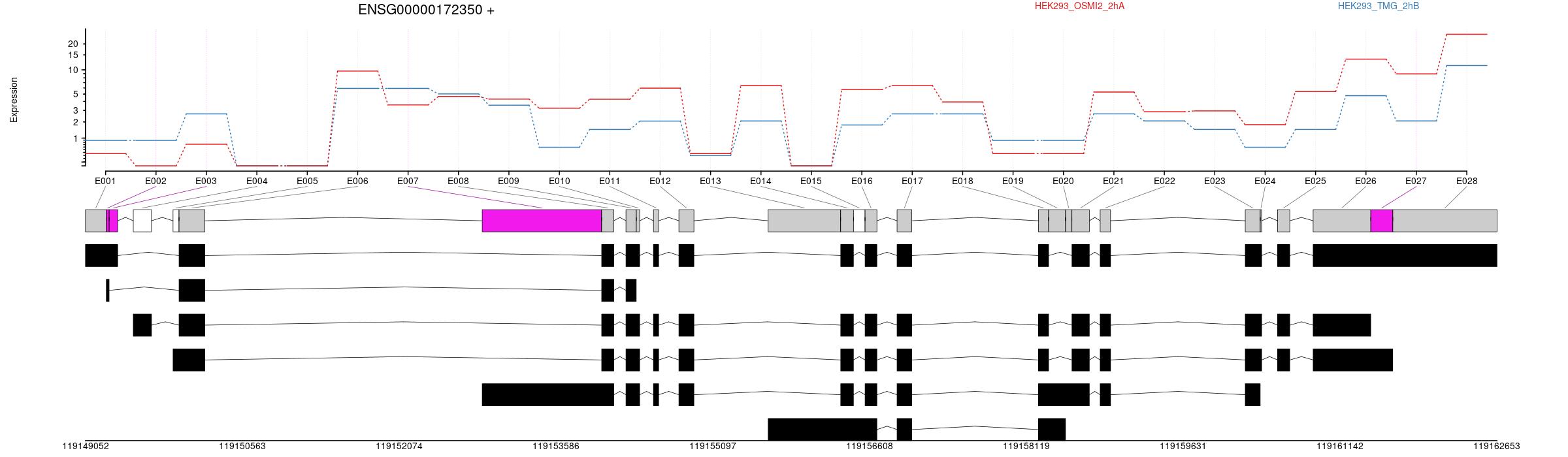Click exon label E019
Image resolution: width=1568 pixels, height=457 pixels.
(1013, 181)
